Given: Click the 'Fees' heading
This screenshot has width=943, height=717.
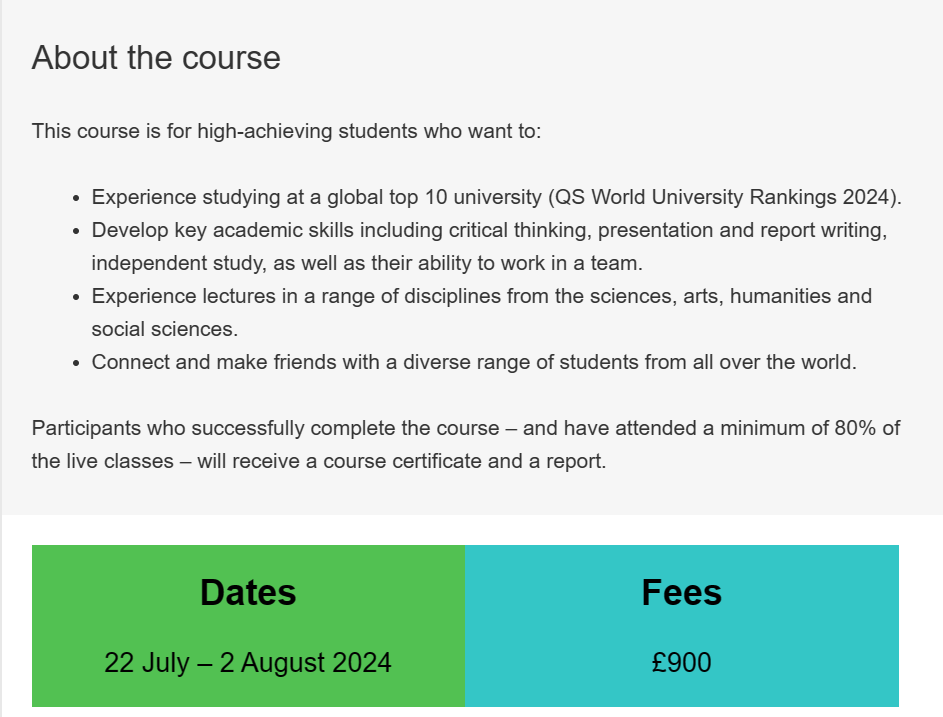Looking at the screenshot, I should point(681,592).
